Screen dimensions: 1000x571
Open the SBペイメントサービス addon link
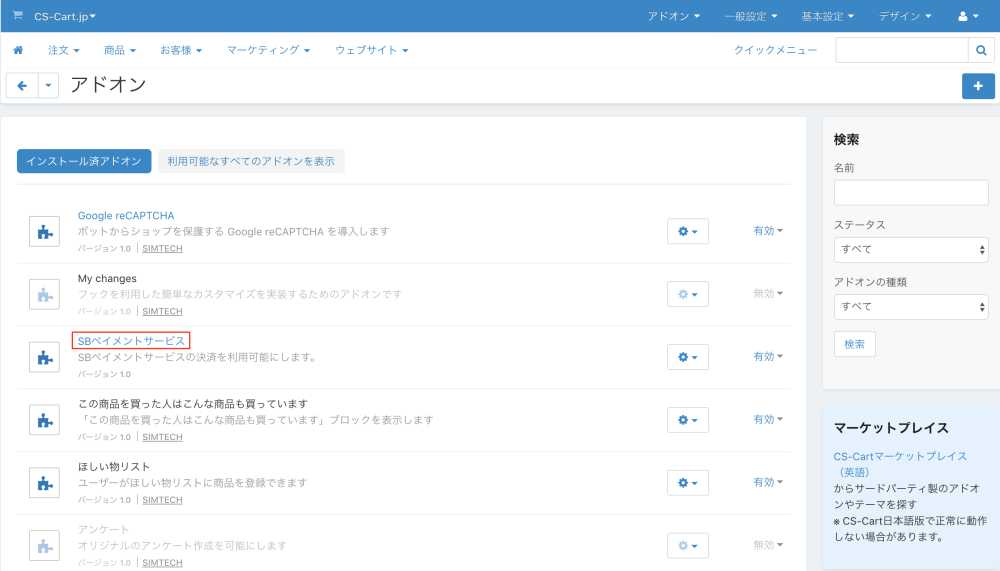[x=131, y=341]
